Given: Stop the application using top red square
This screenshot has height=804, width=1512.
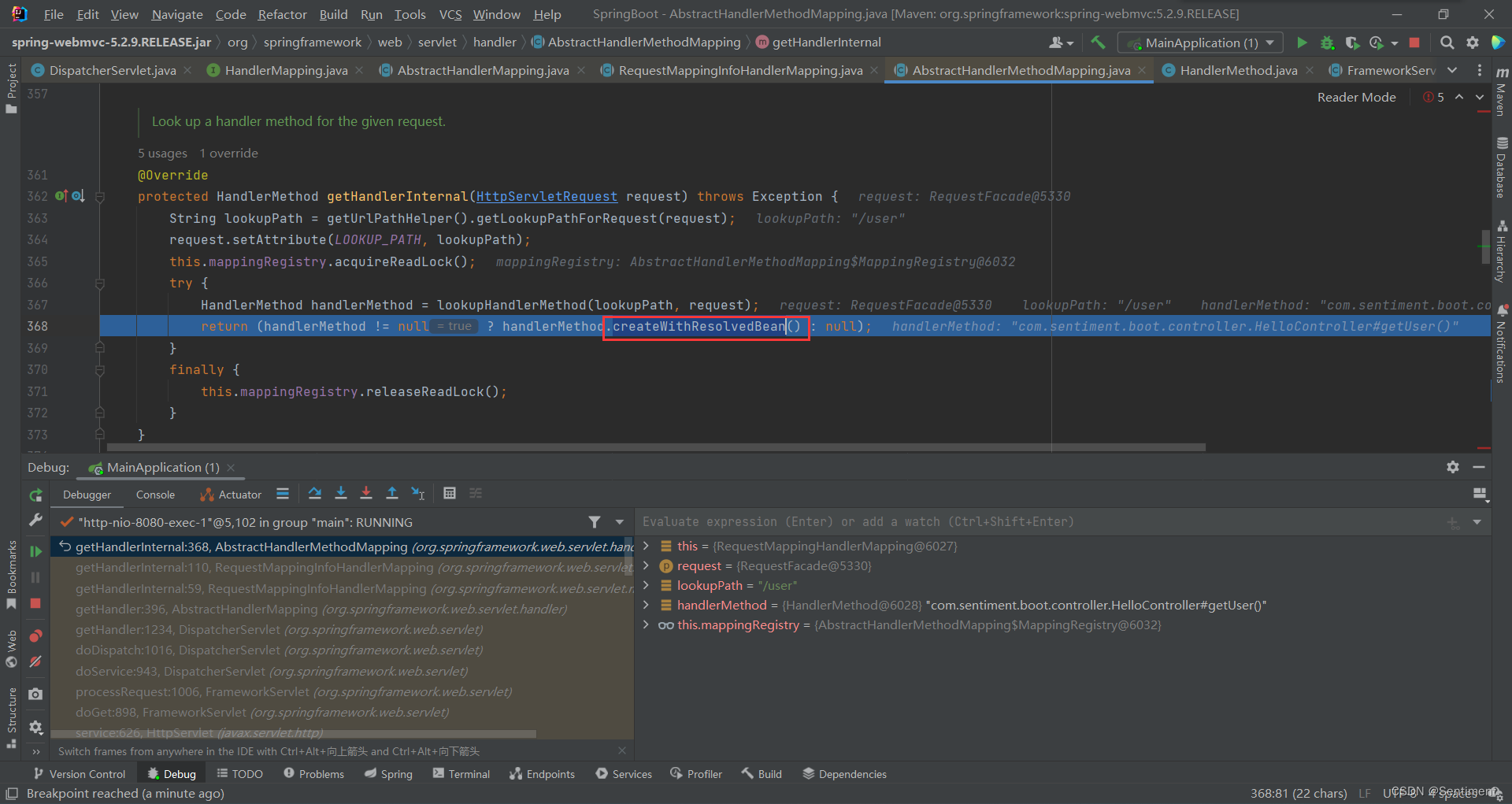Looking at the screenshot, I should click(1414, 43).
